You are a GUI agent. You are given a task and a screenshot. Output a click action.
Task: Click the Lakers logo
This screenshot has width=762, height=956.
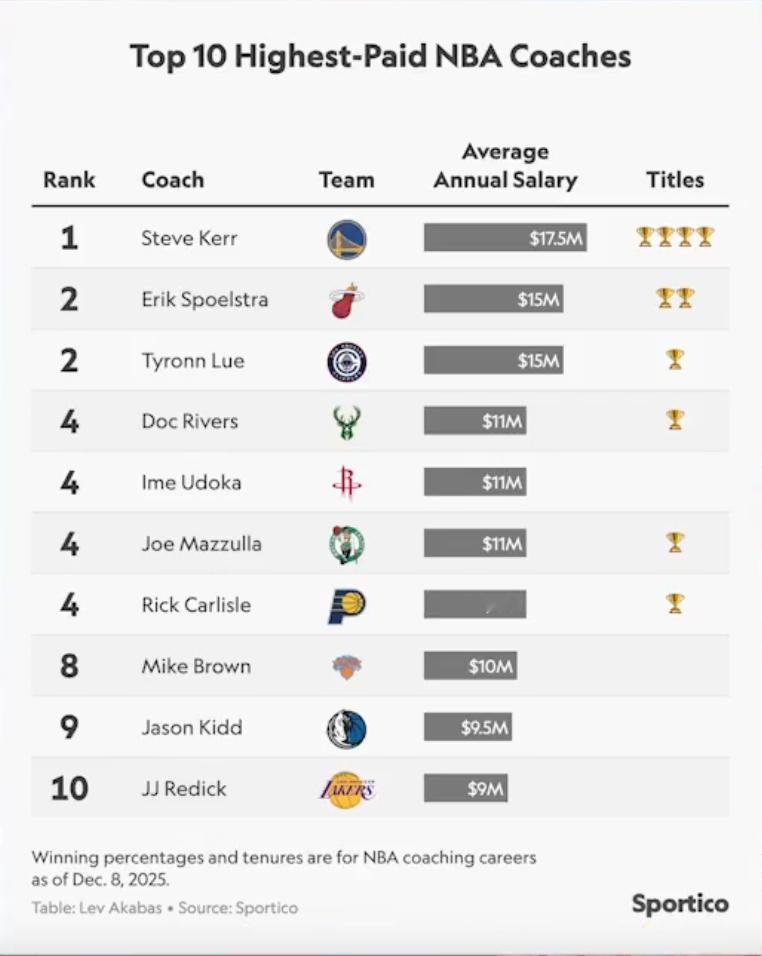pyautogui.click(x=346, y=789)
